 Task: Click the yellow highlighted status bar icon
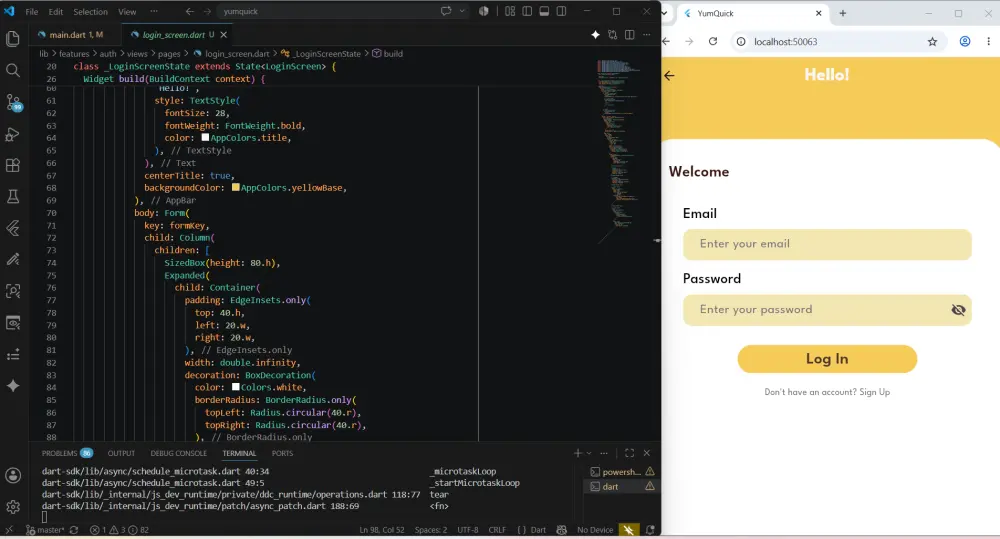click(629, 530)
